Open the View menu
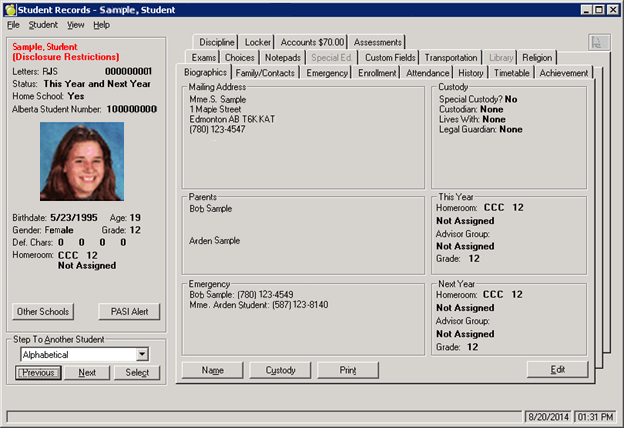The image size is (624, 428). (x=76, y=24)
